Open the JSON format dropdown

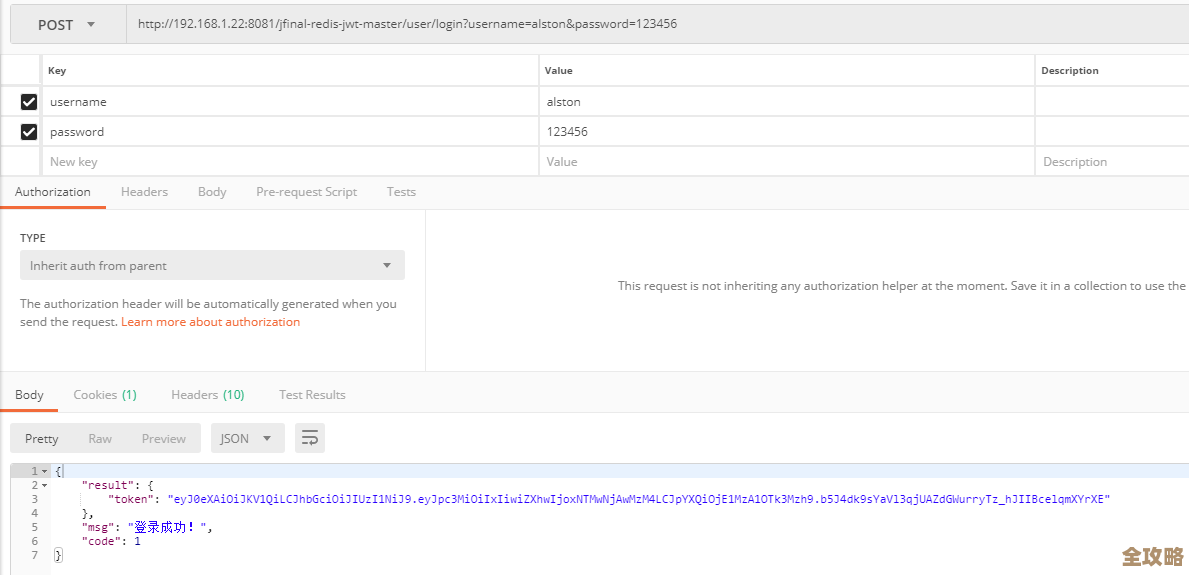pyautogui.click(x=247, y=438)
